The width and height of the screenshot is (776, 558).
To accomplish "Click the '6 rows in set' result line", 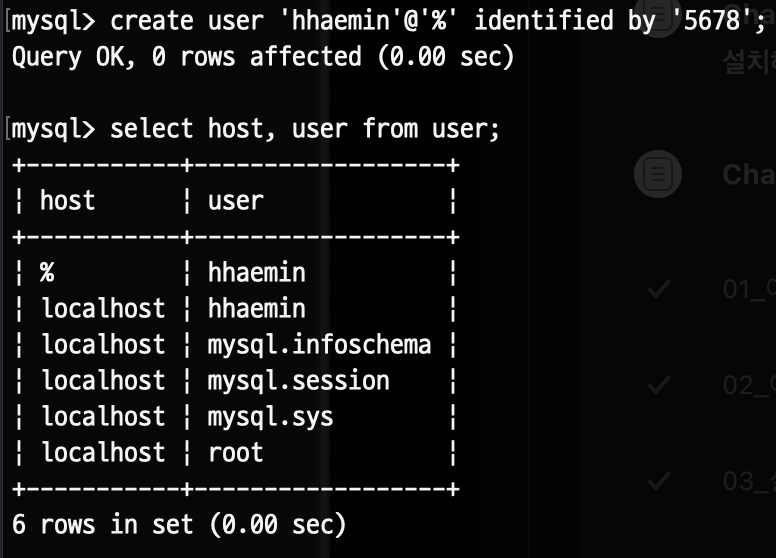I will [x=179, y=524].
